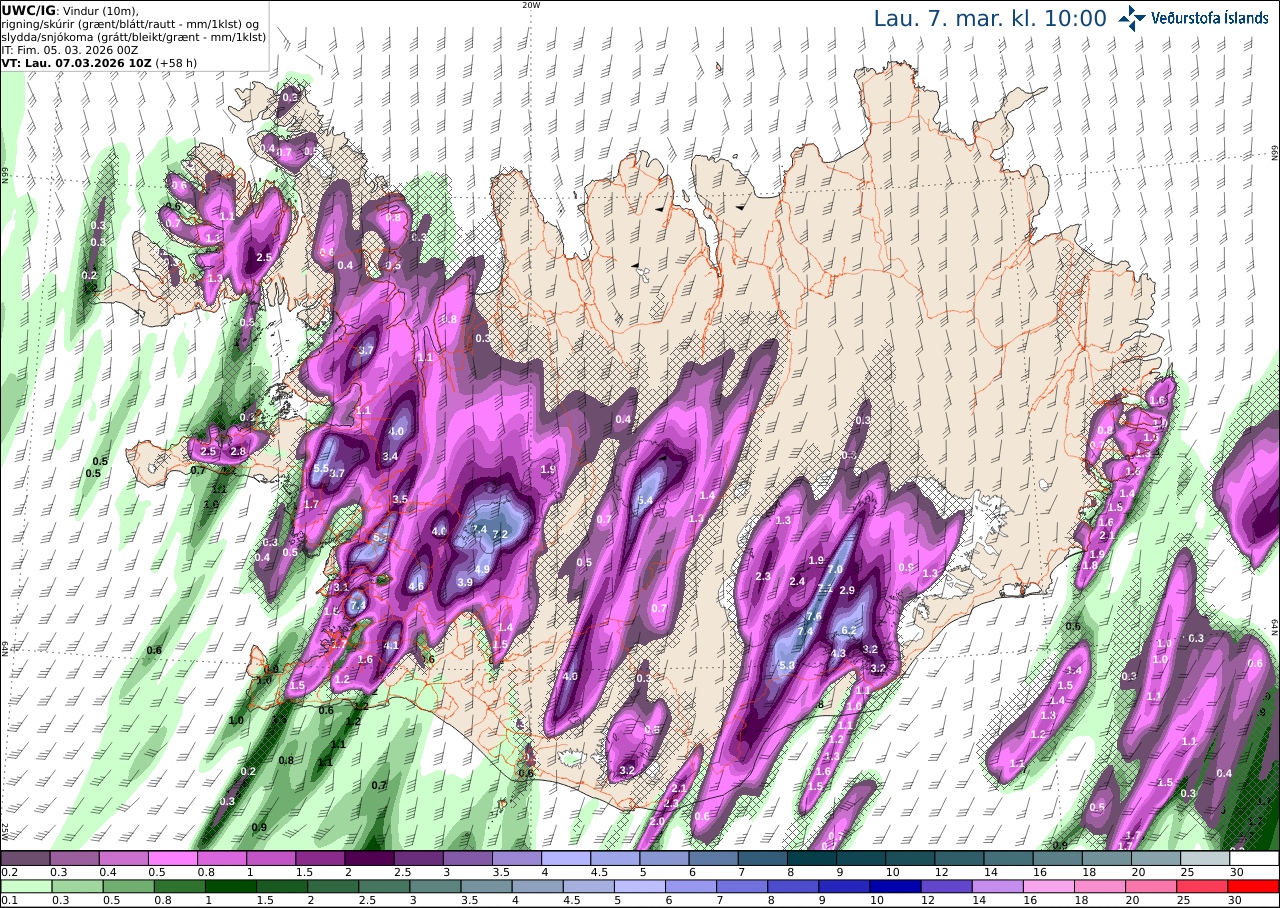Viewport: 1280px width, 908px height.
Task: Click the 7.2 snowfall value on the map
Action: coord(501,535)
